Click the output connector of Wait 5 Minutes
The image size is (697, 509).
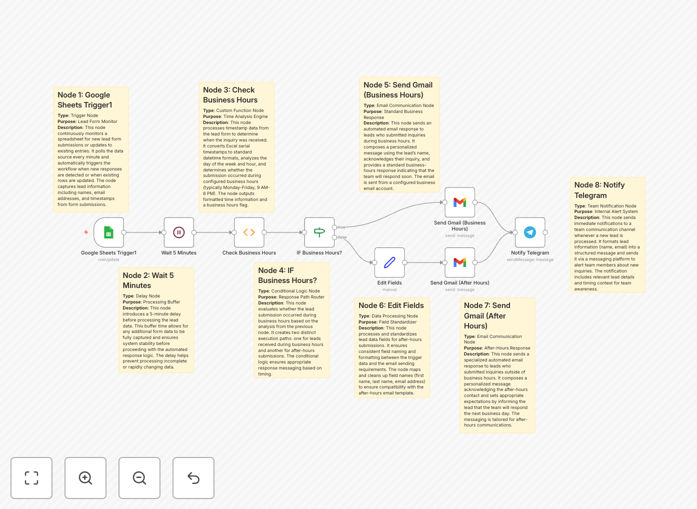[194, 232]
